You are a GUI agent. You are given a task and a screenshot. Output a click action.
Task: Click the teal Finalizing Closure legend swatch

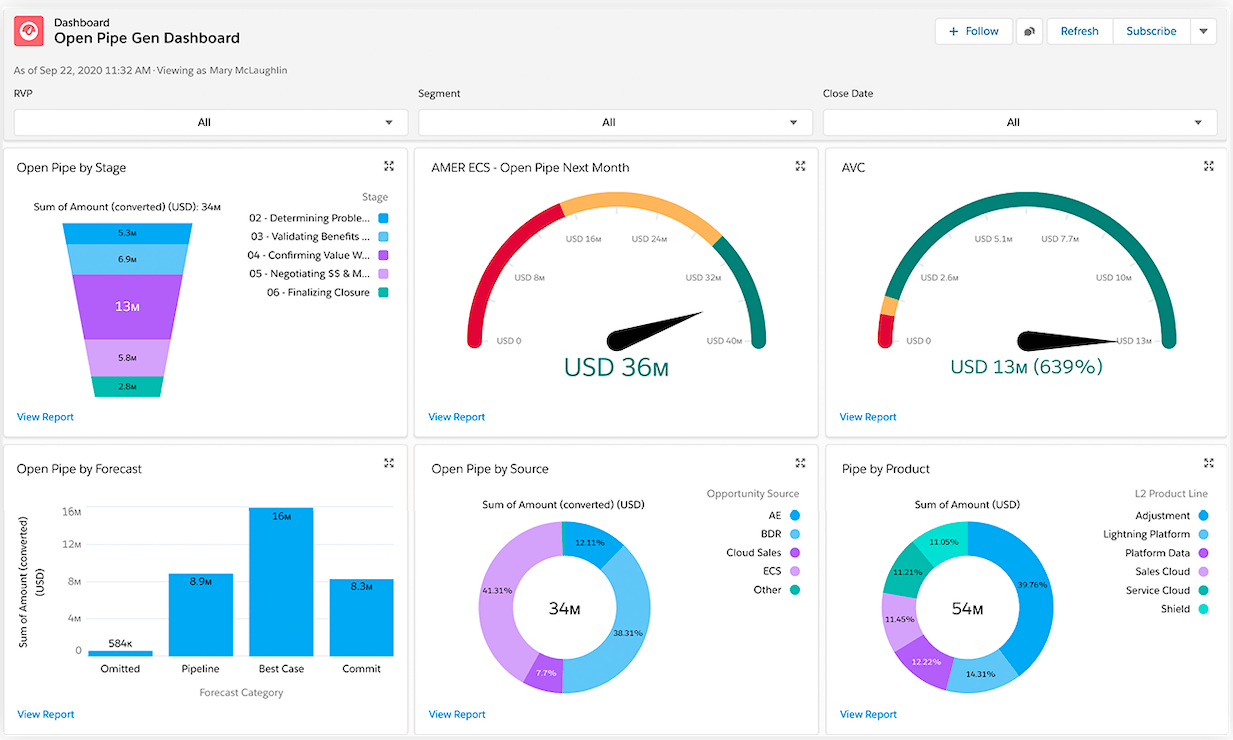pos(383,293)
